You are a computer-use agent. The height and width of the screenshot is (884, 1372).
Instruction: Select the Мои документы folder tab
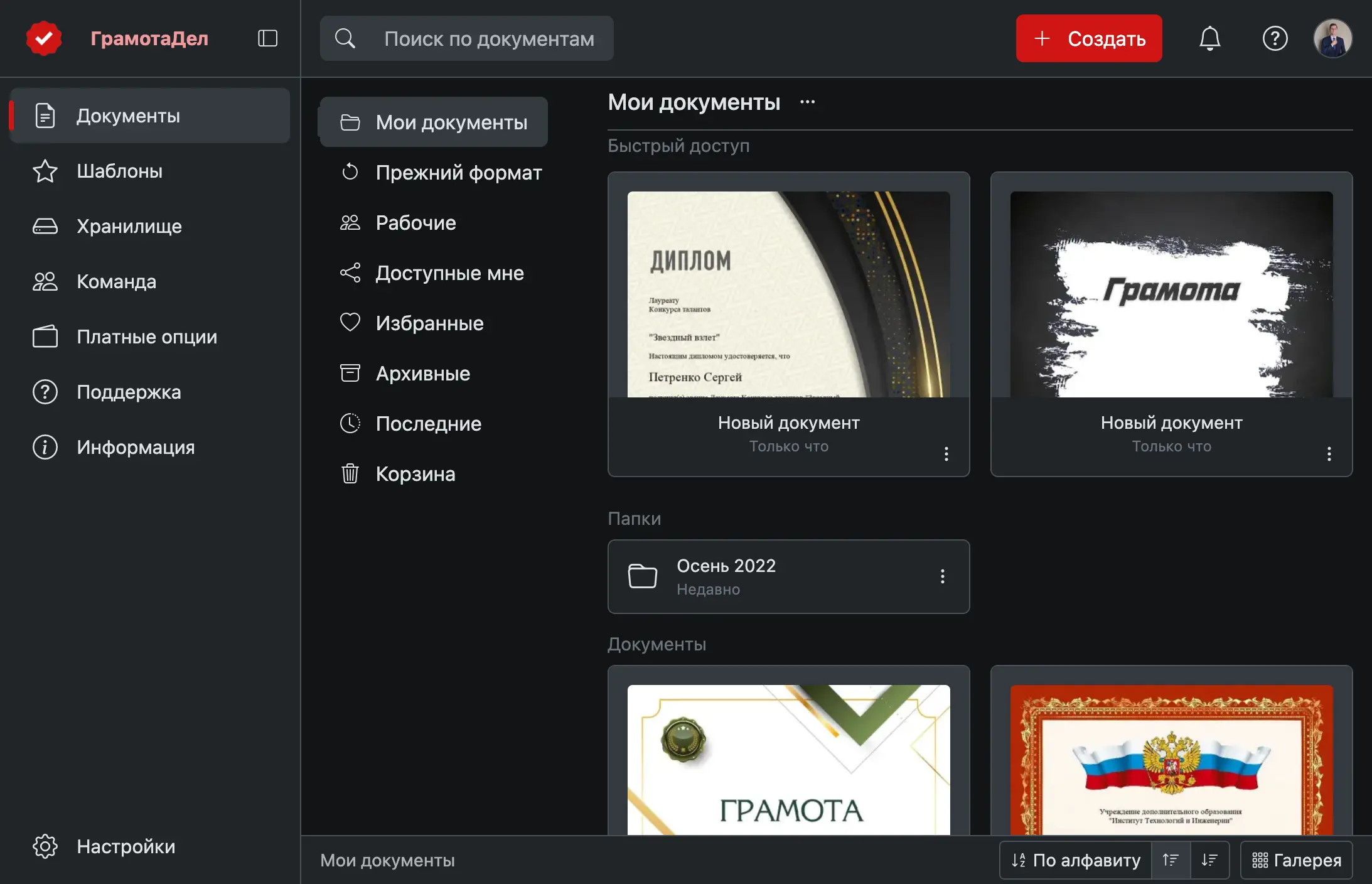tap(434, 122)
